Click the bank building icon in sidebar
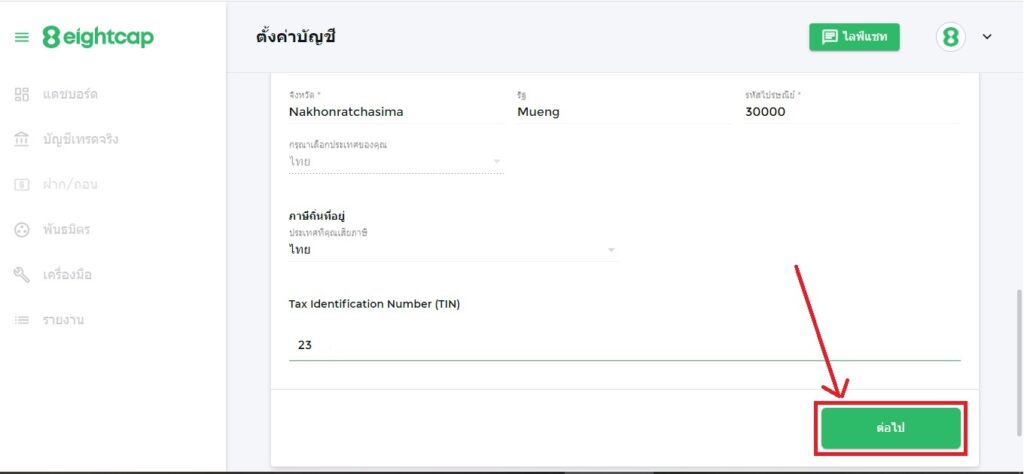Image resolution: width=1024 pixels, height=474 pixels. (x=22, y=139)
